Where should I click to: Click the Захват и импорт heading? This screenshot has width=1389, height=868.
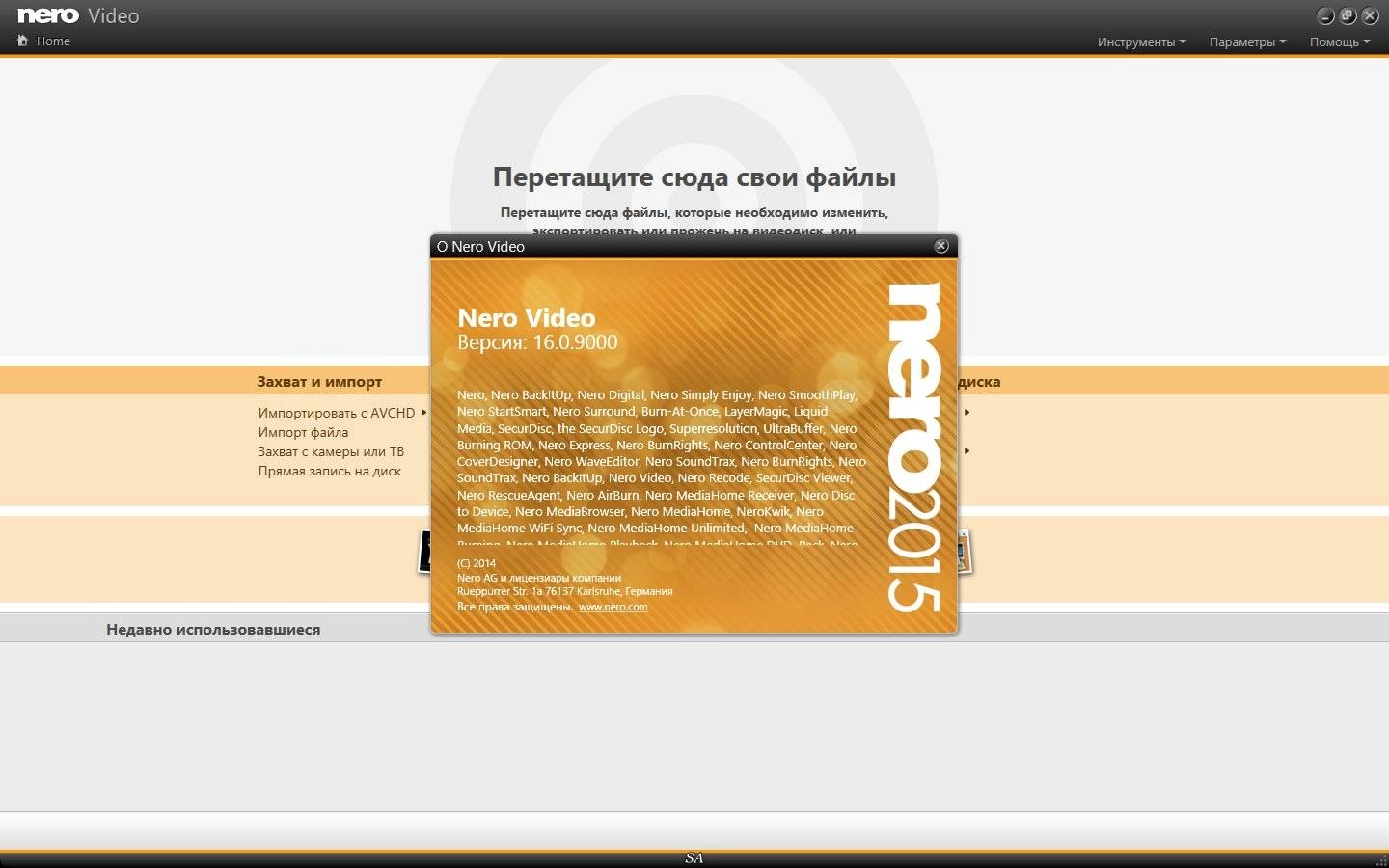tap(319, 382)
